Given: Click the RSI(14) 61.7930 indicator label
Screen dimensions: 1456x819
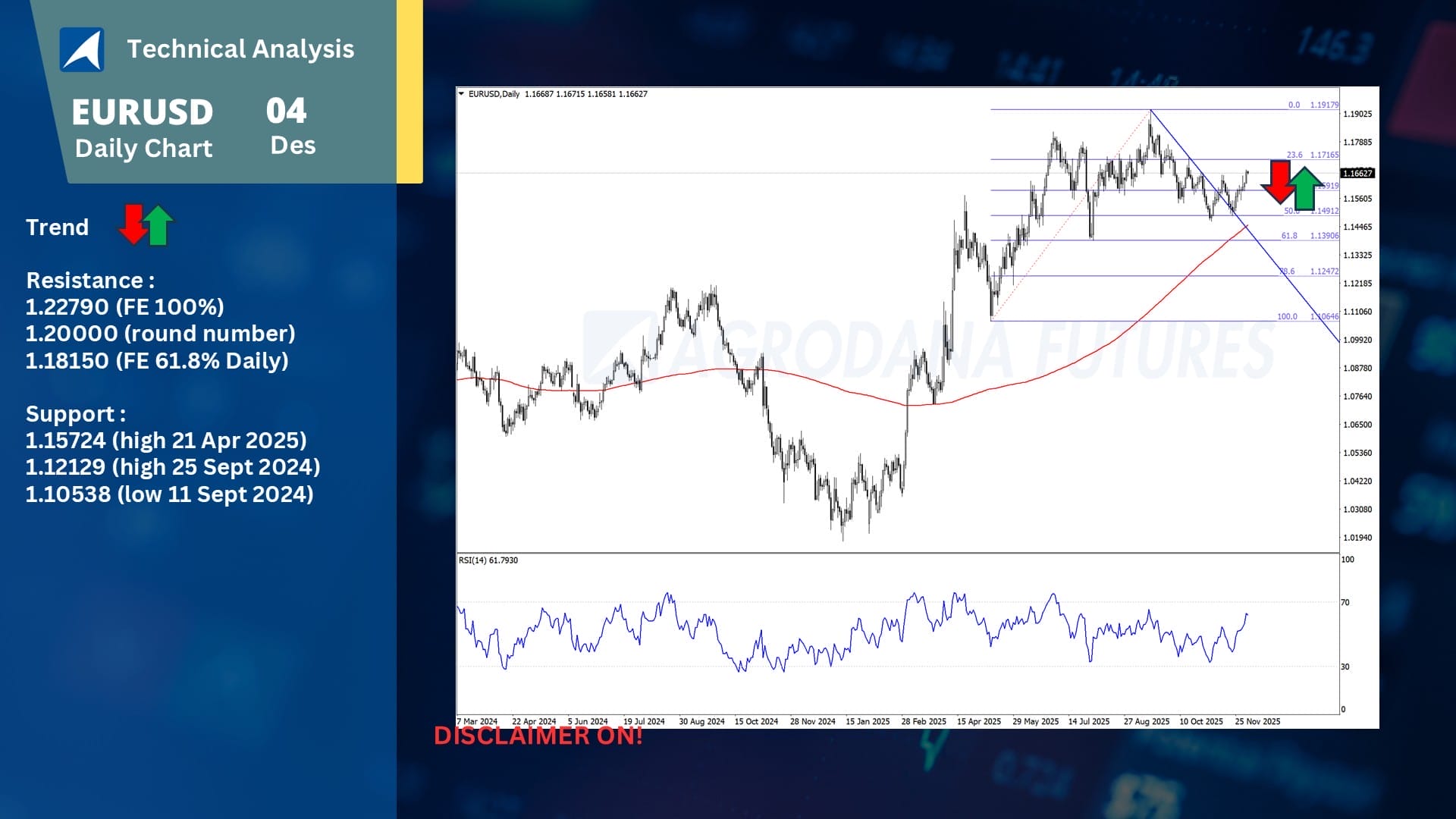Looking at the screenshot, I should (x=488, y=560).
